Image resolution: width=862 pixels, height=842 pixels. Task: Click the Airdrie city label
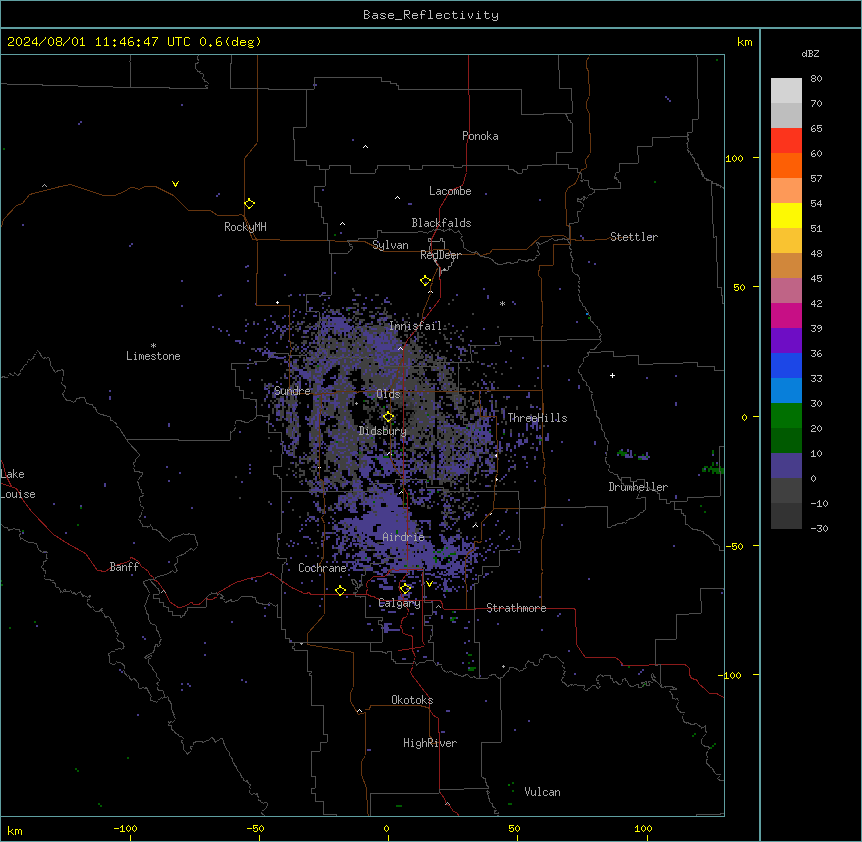click(x=404, y=537)
